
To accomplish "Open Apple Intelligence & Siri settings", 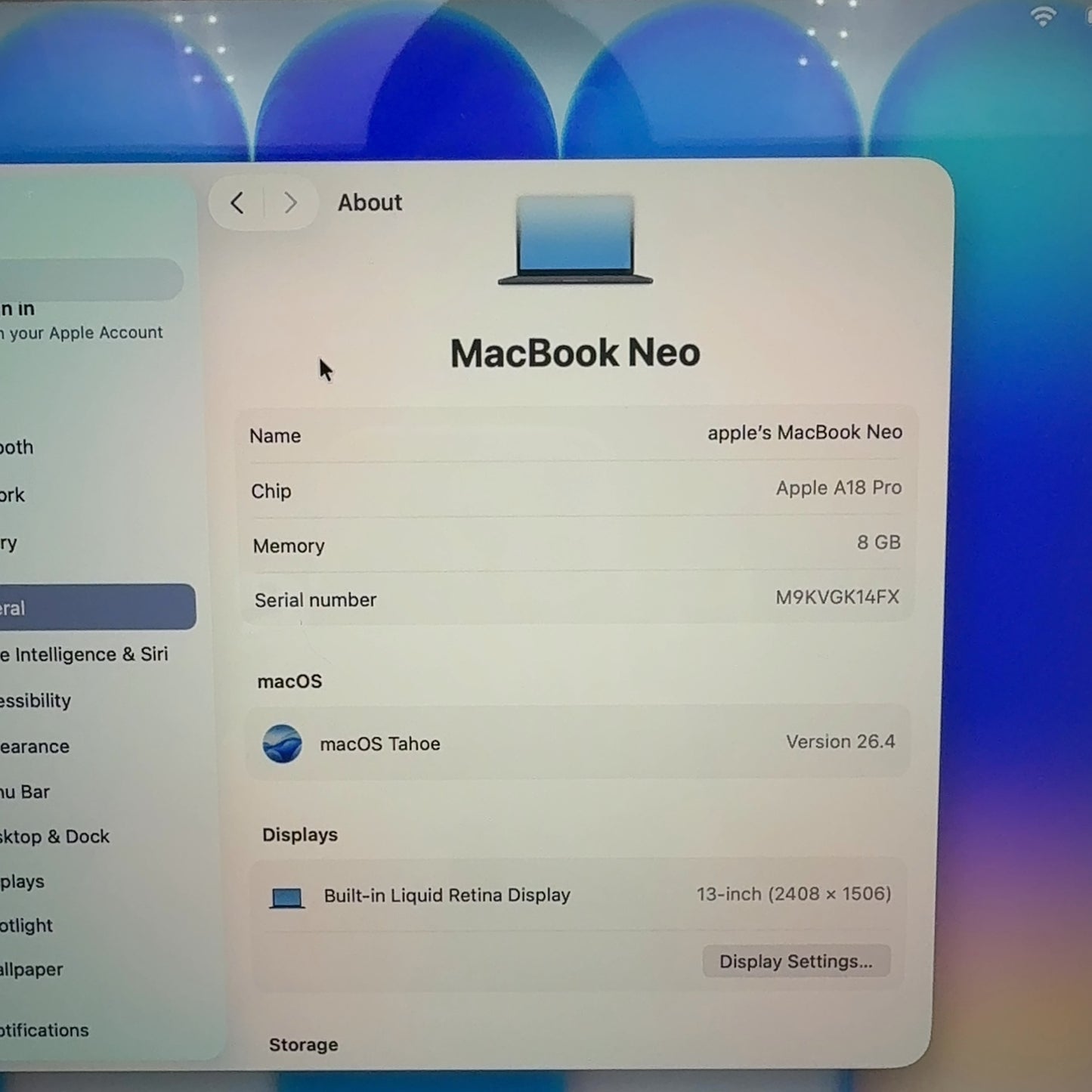I will click(85, 654).
